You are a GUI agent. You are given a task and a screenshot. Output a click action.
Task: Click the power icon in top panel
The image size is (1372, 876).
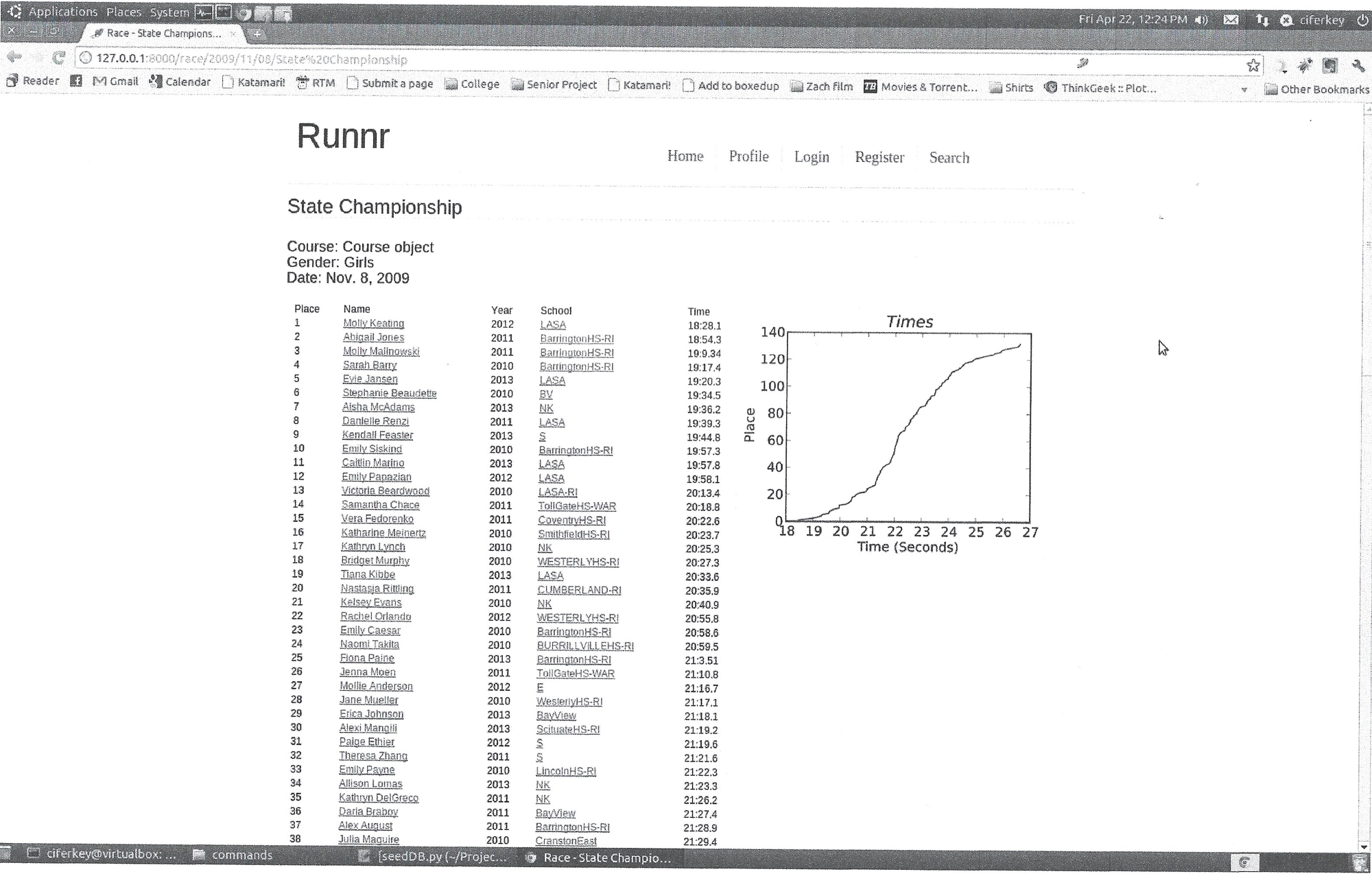tap(1362, 21)
